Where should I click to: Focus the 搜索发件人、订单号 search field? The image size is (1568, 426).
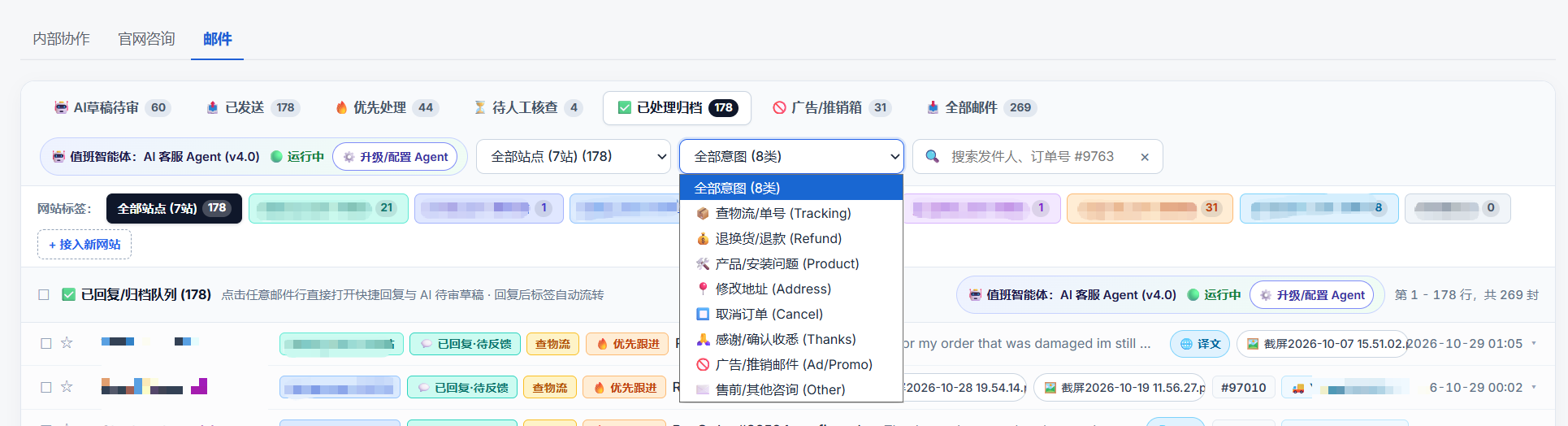(x=1037, y=156)
